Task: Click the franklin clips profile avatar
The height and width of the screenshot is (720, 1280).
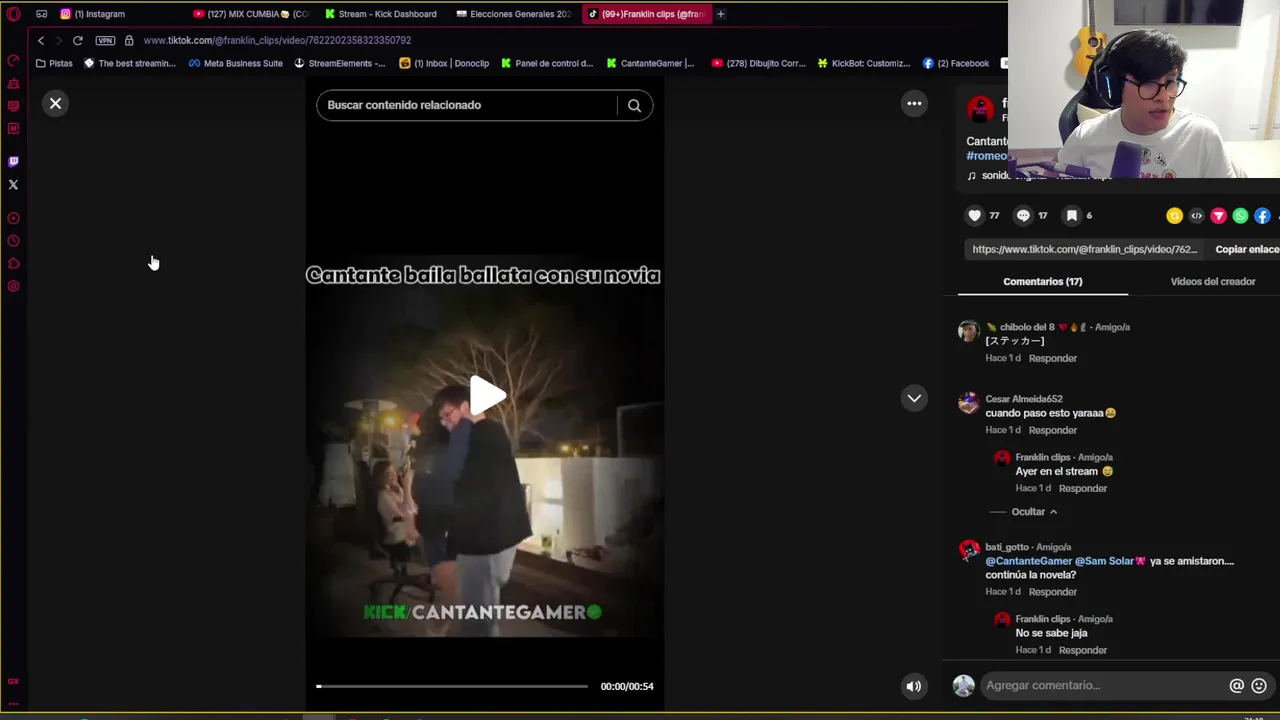Action: 980,108
